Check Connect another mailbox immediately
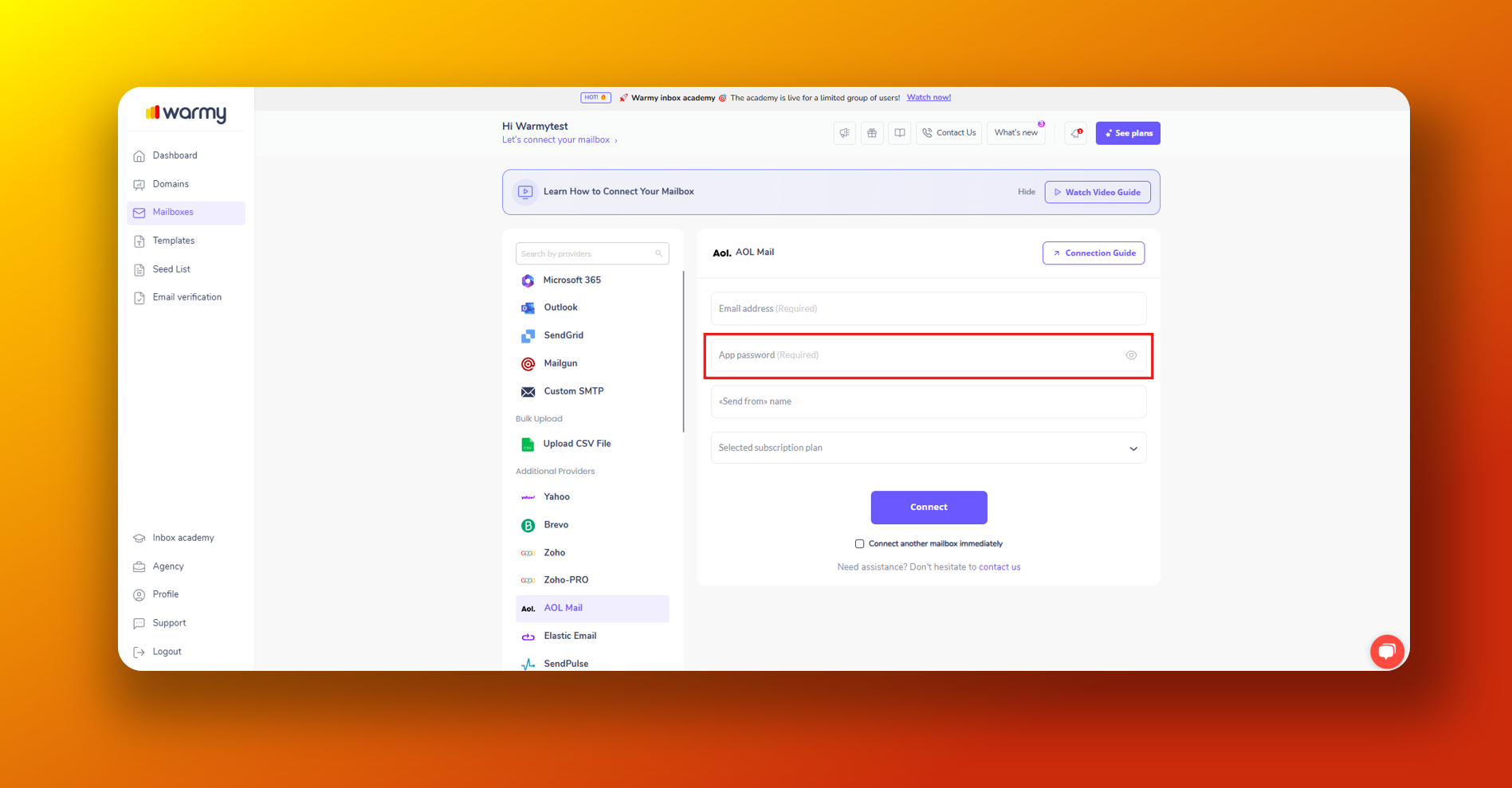Viewport: 1512px width, 788px height. click(x=859, y=544)
